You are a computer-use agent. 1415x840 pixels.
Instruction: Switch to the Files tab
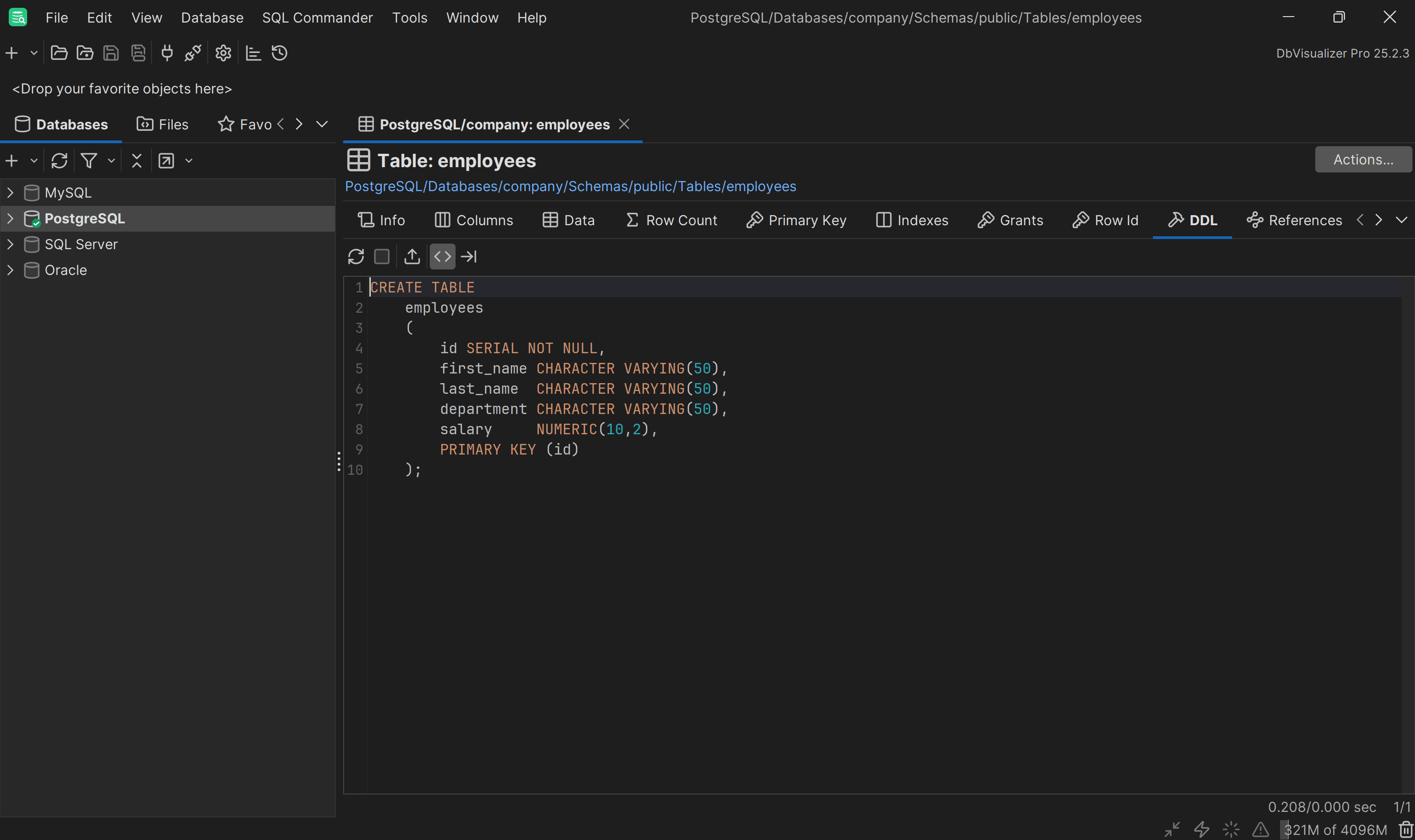pyautogui.click(x=163, y=124)
